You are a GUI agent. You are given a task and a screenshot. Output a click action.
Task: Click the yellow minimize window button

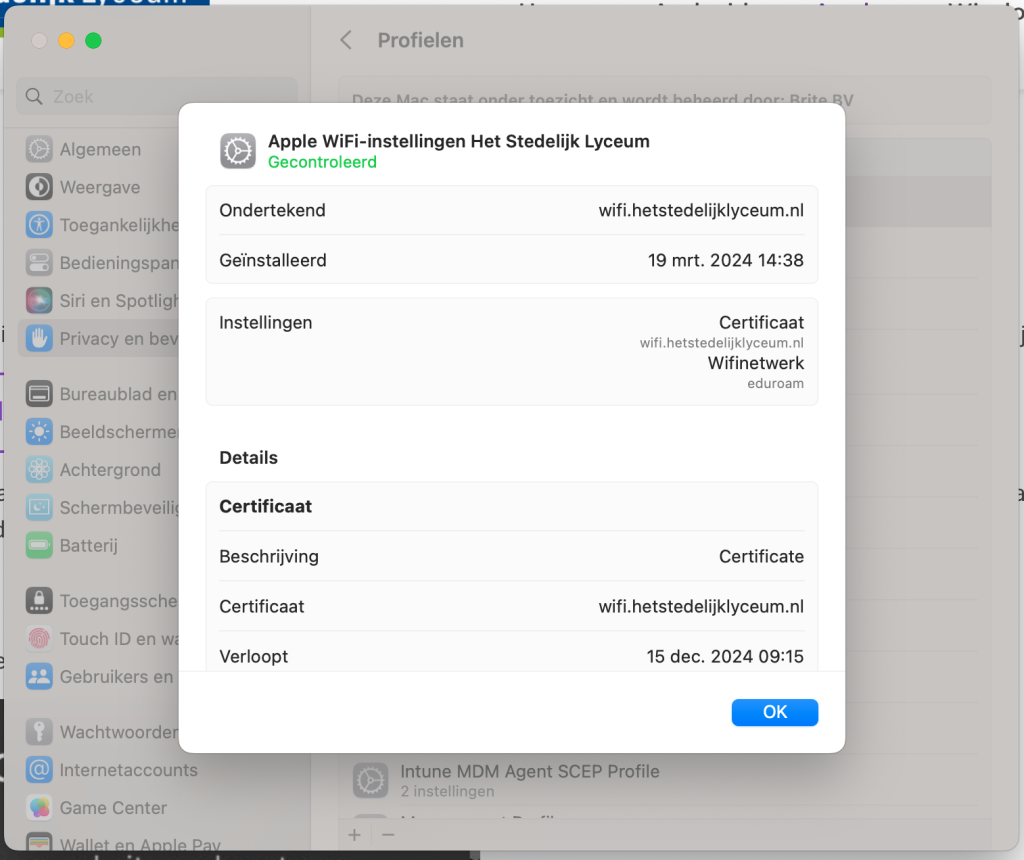66,41
